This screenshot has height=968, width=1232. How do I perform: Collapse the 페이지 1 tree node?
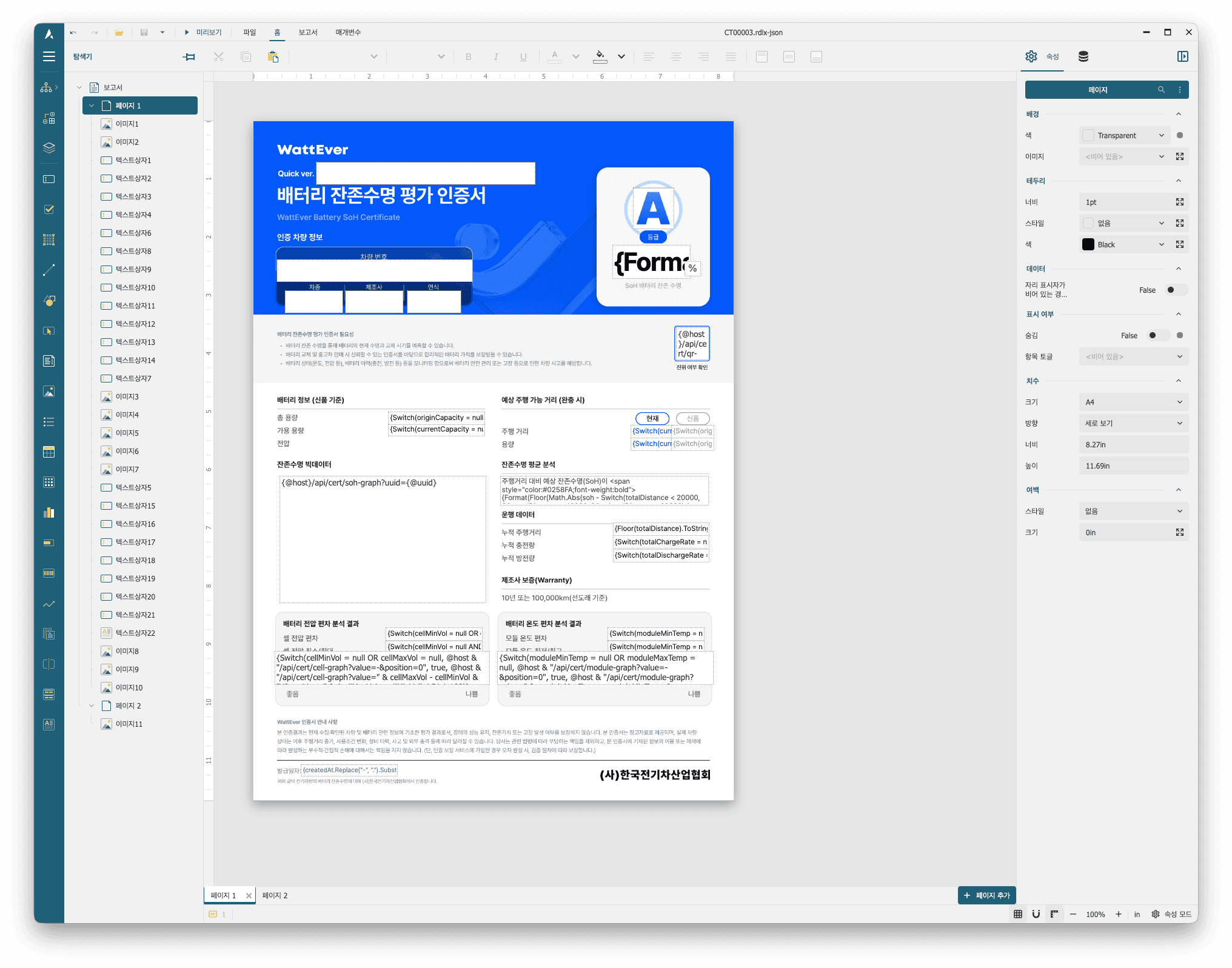92,105
